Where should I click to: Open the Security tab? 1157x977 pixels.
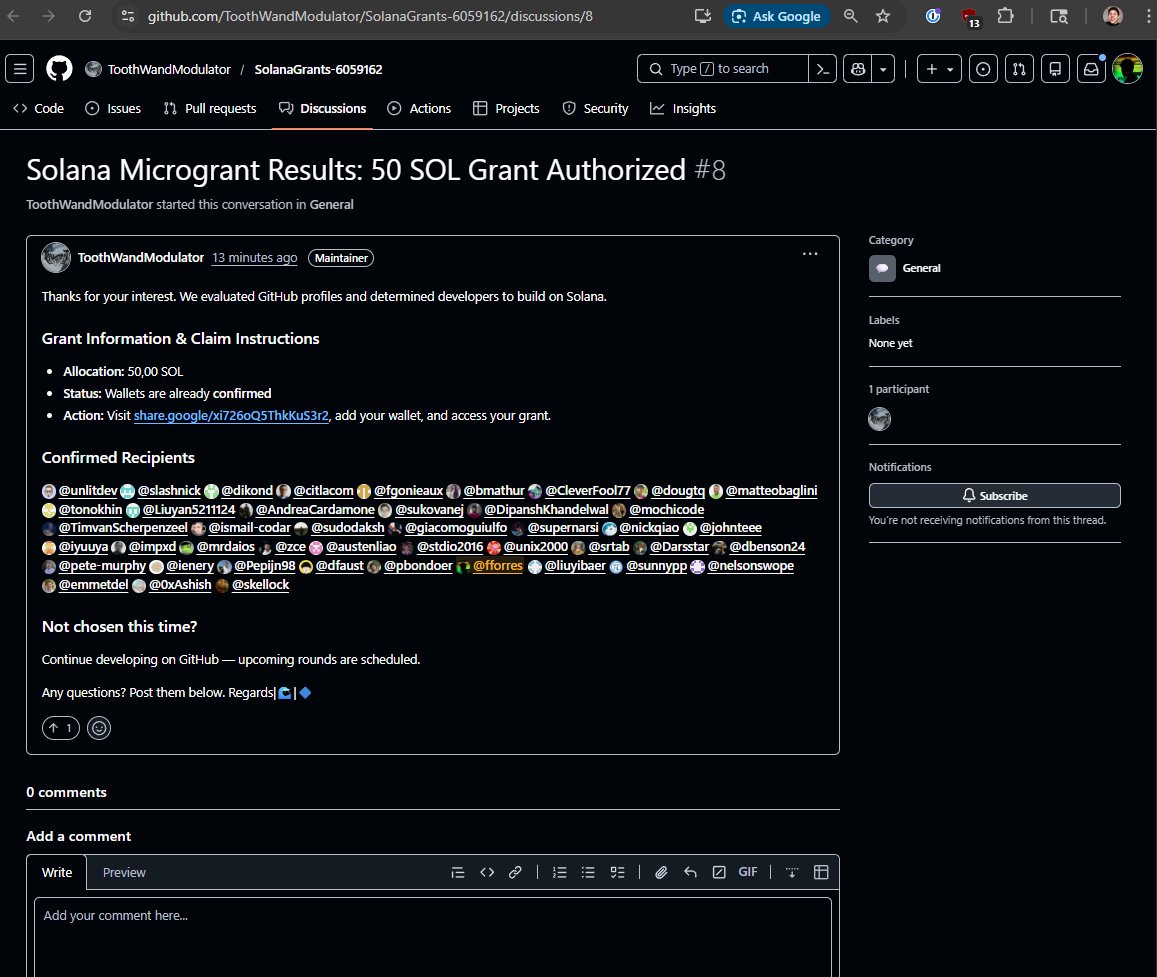pos(595,108)
